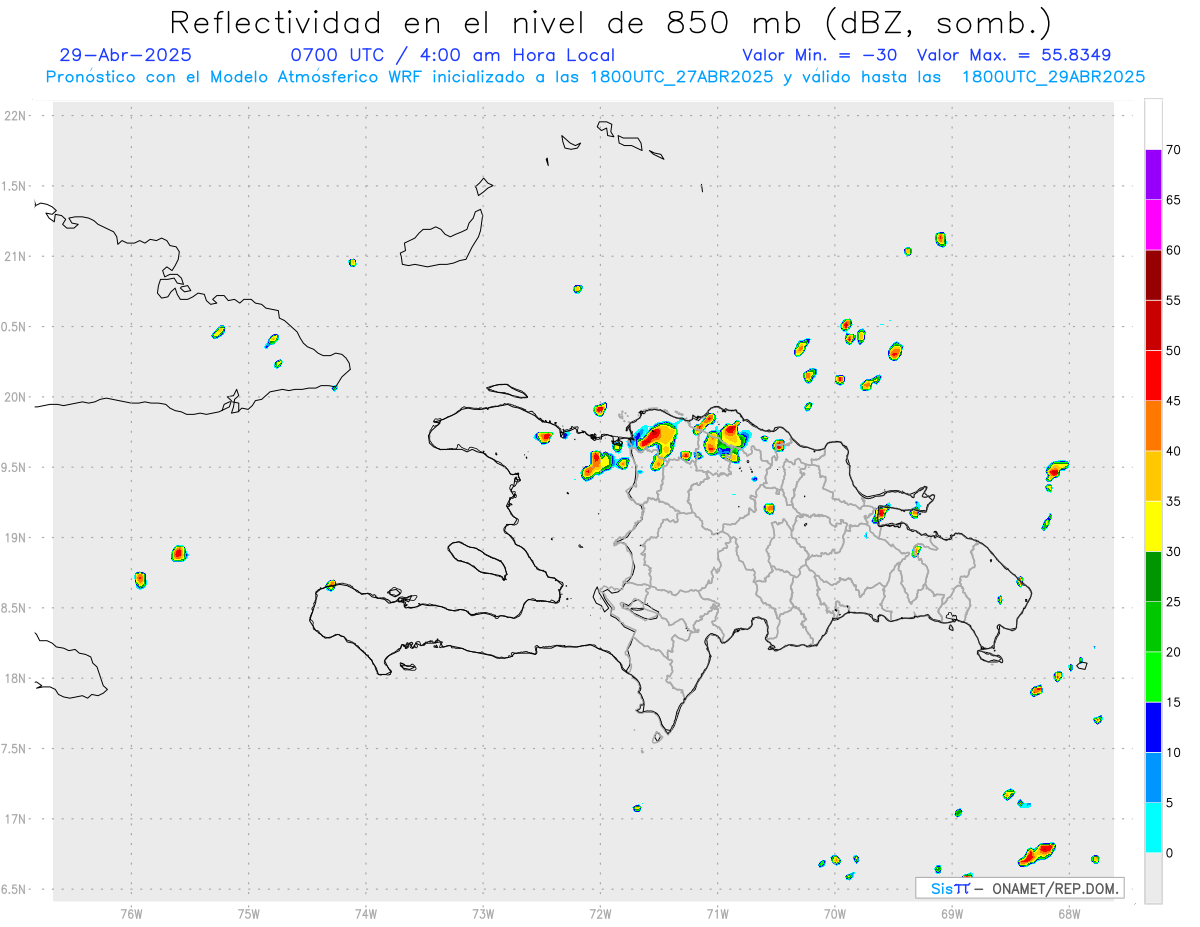Click the '22N' latitude axis label

point(15,116)
